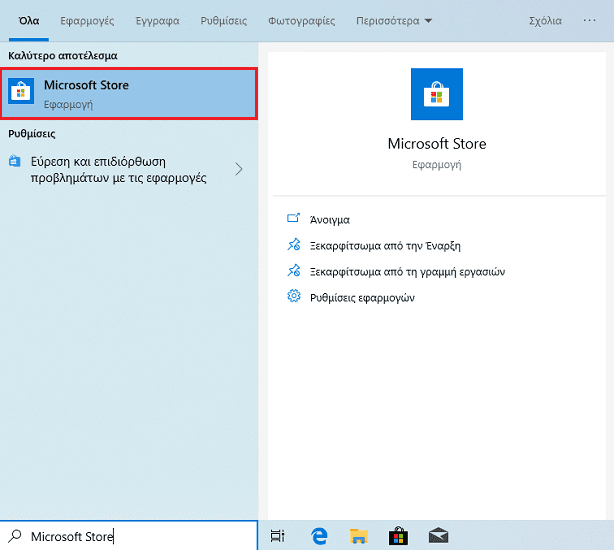Click unpin from Start pin icon
The width and height of the screenshot is (614, 550).
[294, 245]
